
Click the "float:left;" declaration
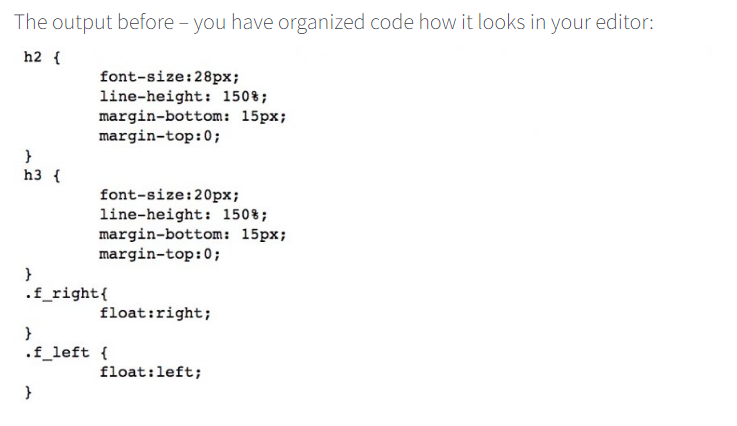coord(150,372)
